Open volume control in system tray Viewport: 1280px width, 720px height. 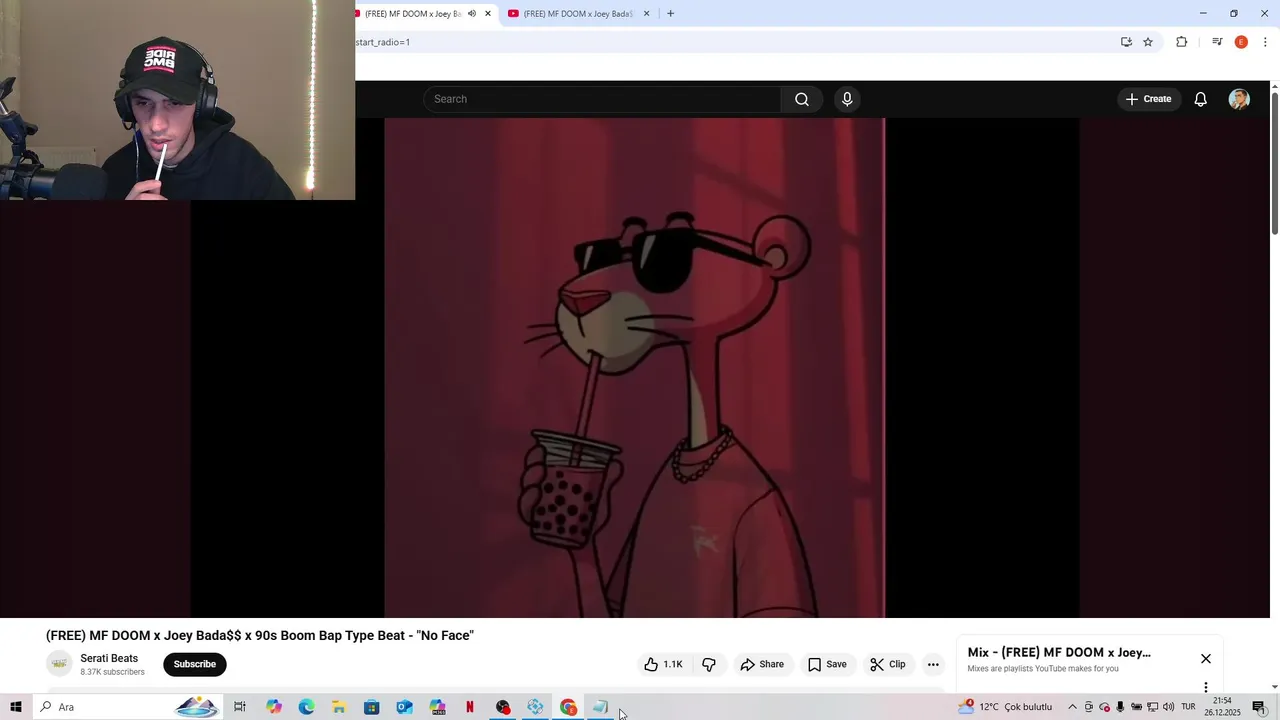click(x=1168, y=707)
